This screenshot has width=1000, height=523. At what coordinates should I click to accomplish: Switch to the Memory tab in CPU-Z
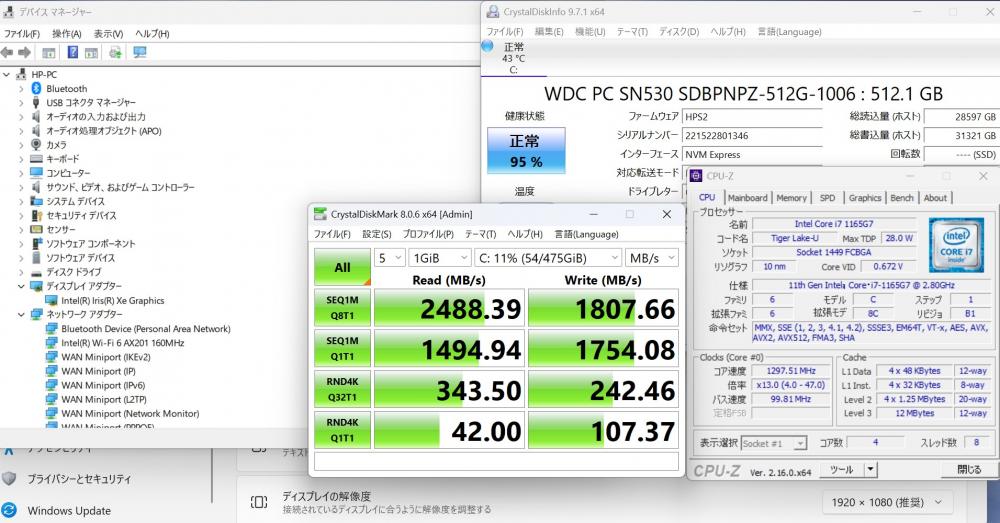click(x=791, y=198)
